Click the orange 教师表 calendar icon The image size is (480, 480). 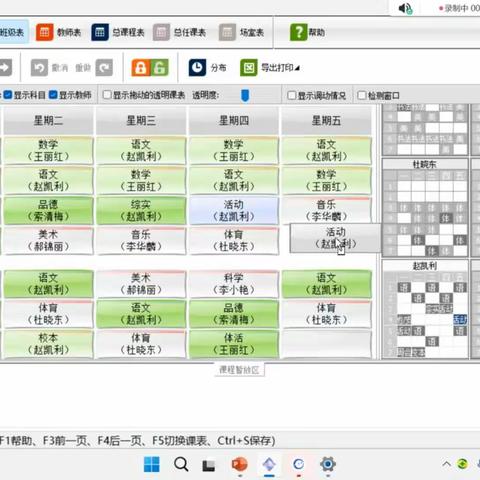(44, 32)
